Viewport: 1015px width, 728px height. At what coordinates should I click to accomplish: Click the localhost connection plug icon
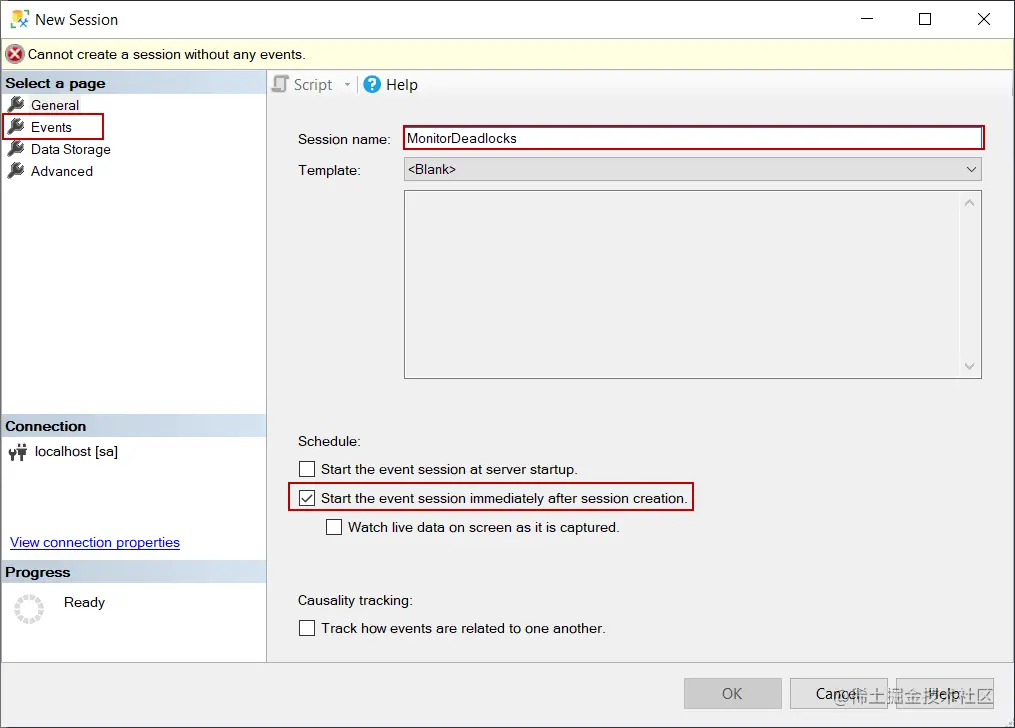pyautogui.click(x=17, y=452)
